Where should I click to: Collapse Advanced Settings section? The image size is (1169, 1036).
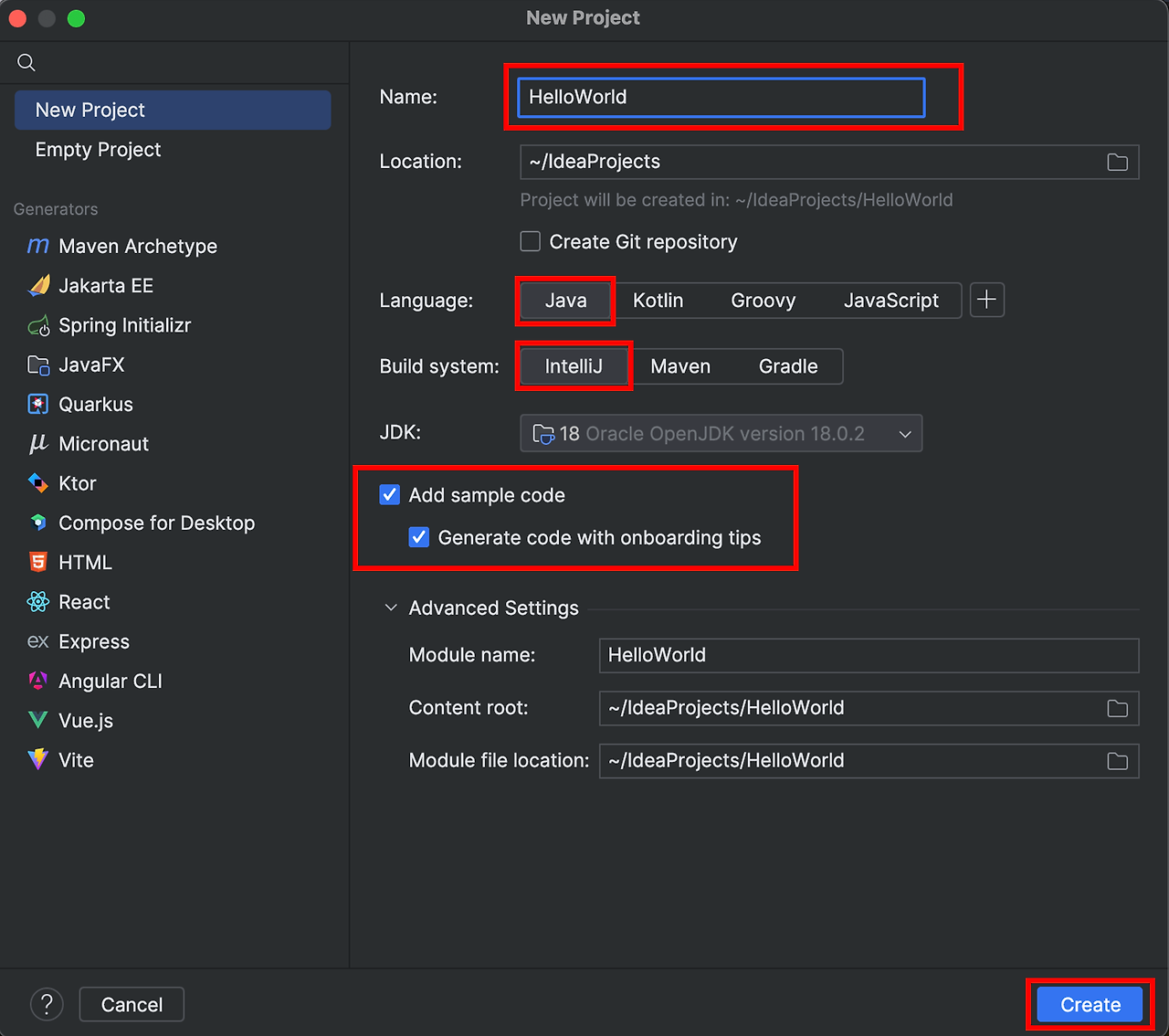[391, 608]
